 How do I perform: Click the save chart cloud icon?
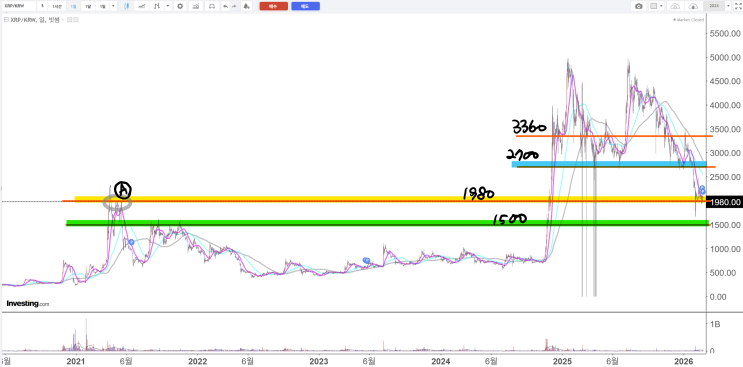tap(693, 6)
